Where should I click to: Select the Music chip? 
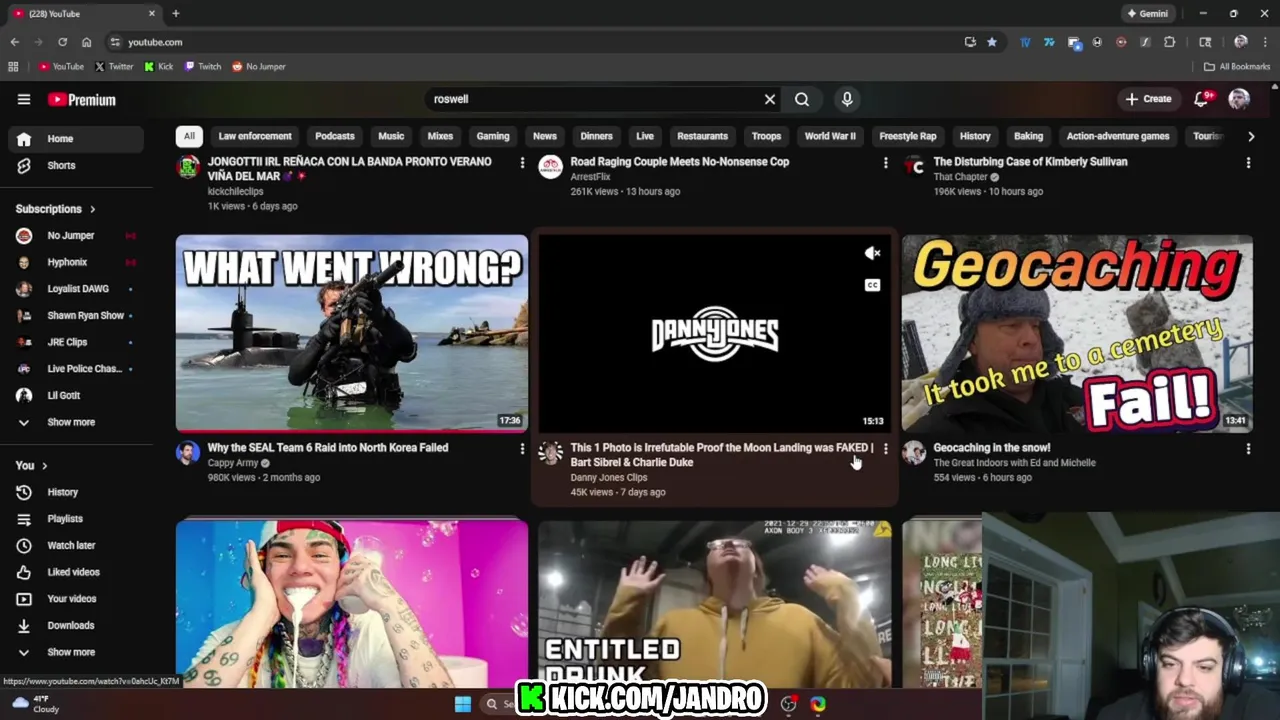coord(391,136)
